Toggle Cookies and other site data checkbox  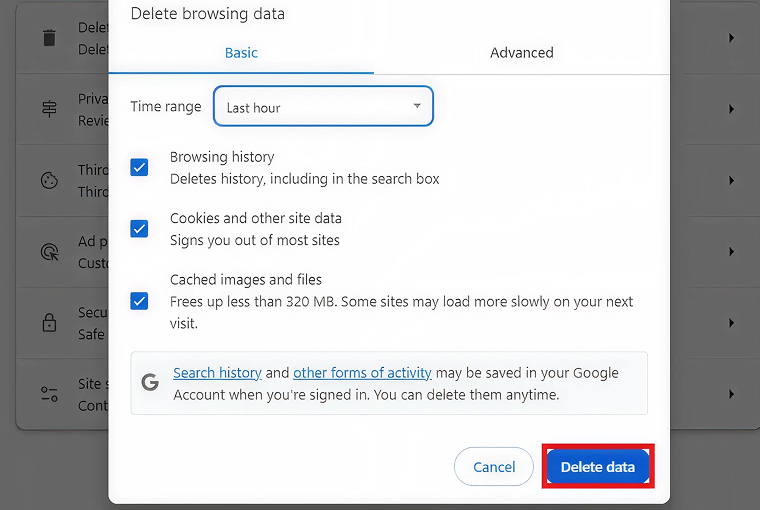[140, 229]
